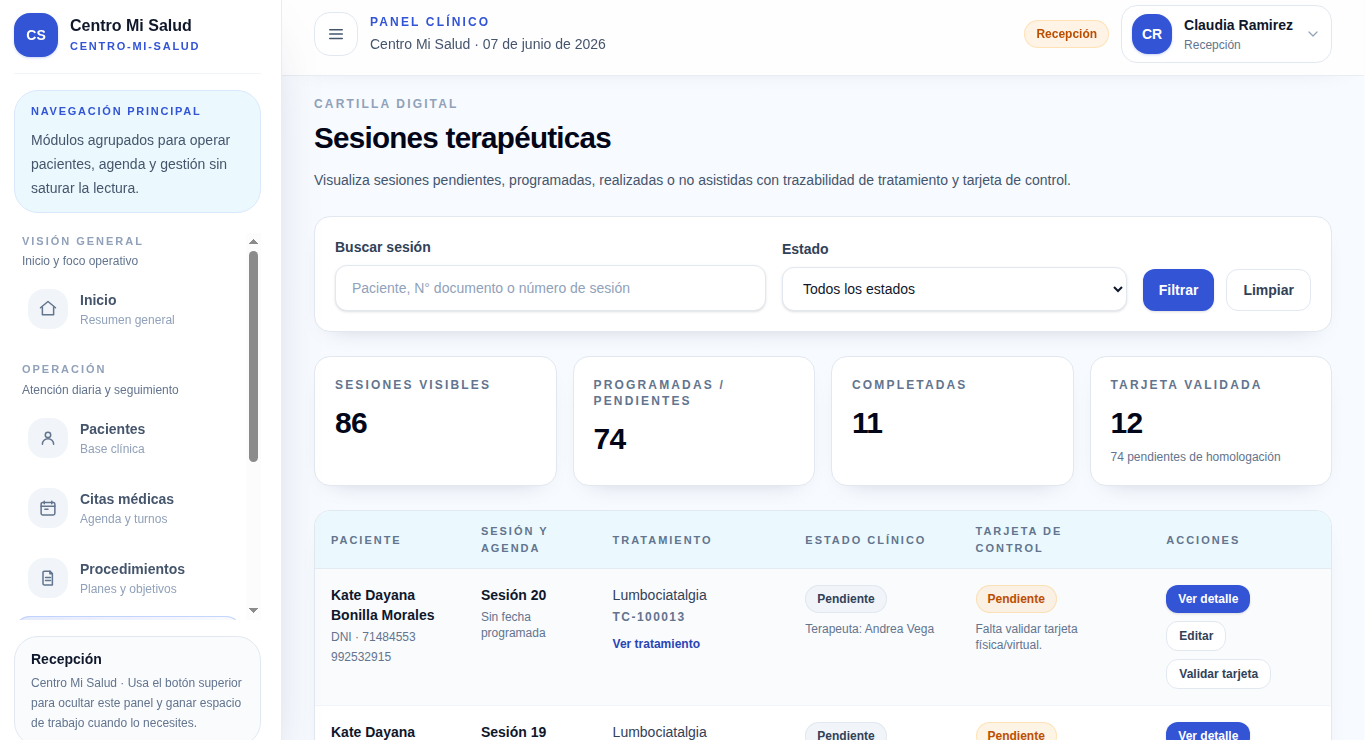1365x740 pixels.
Task: Click the Limpiar button
Action: click(x=1268, y=290)
